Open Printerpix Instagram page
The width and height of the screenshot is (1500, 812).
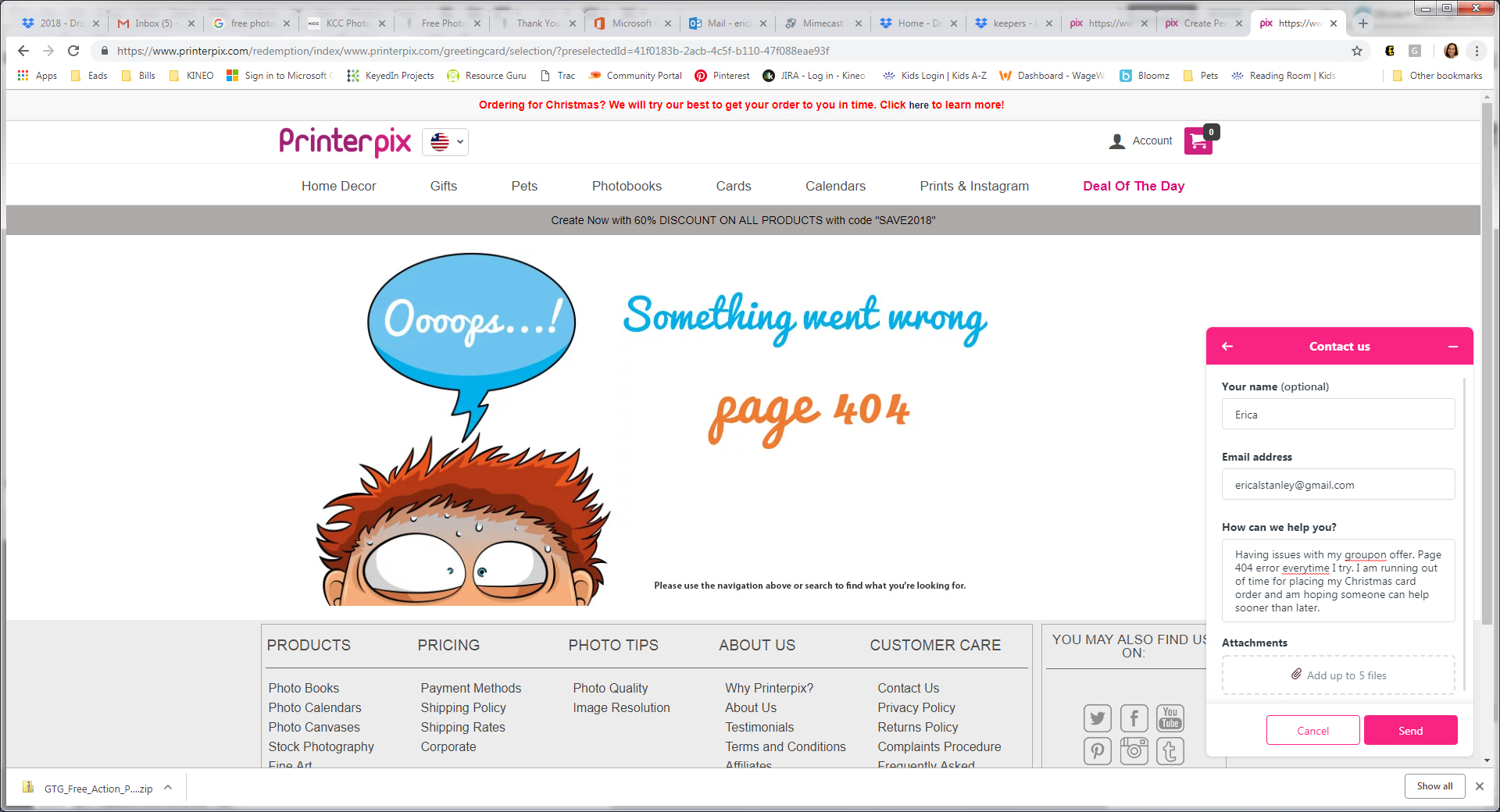[x=1134, y=750]
